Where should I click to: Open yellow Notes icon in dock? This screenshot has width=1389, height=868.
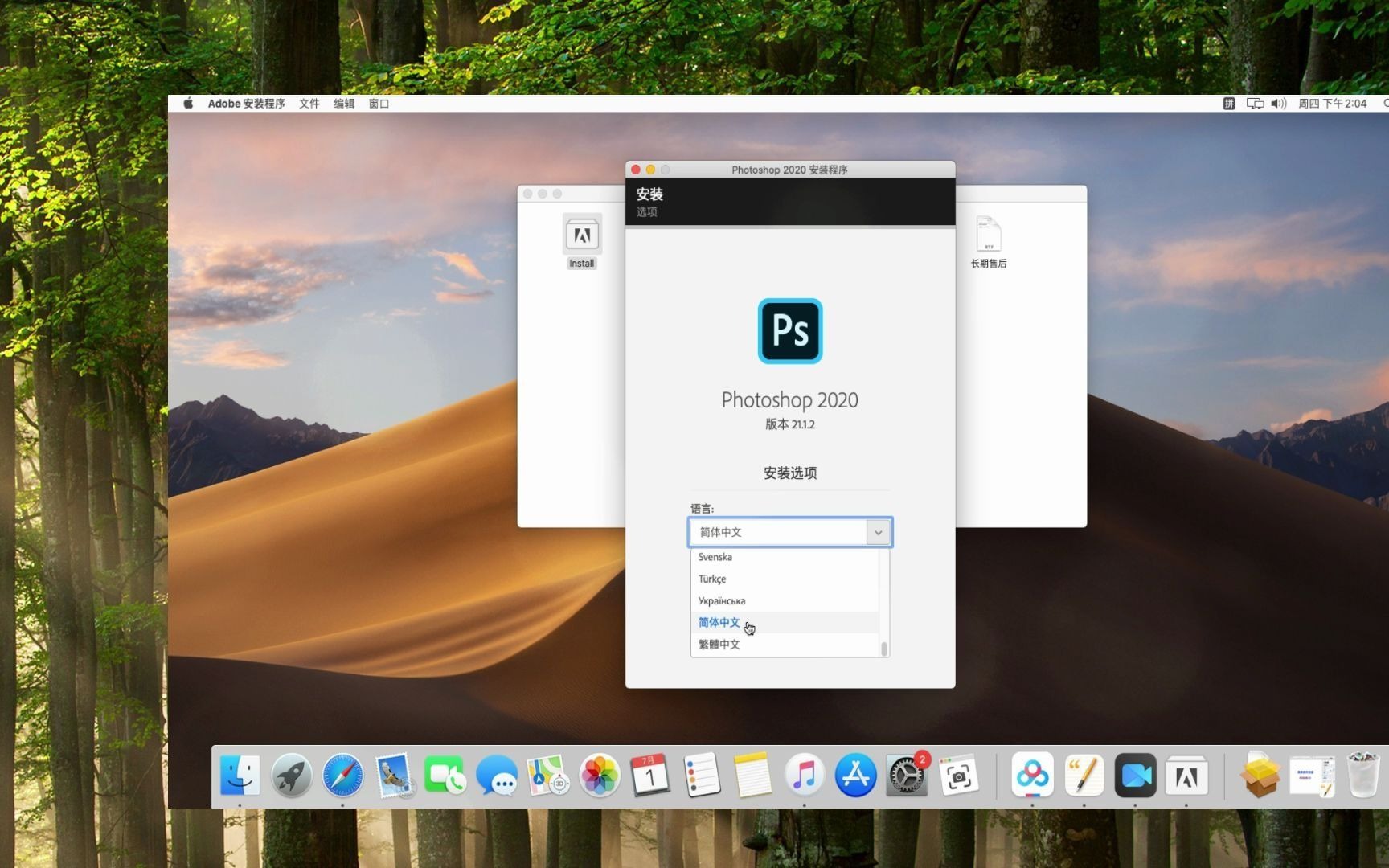753,776
